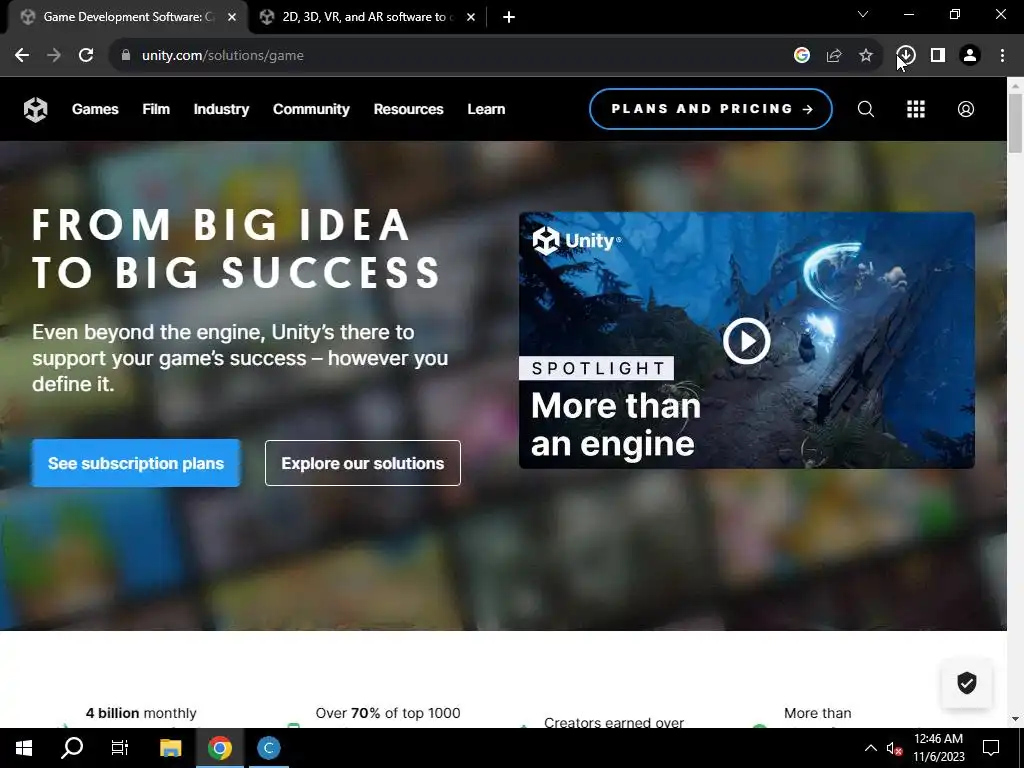Open the Games menu
This screenshot has height=768, width=1024.
(95, 109)
